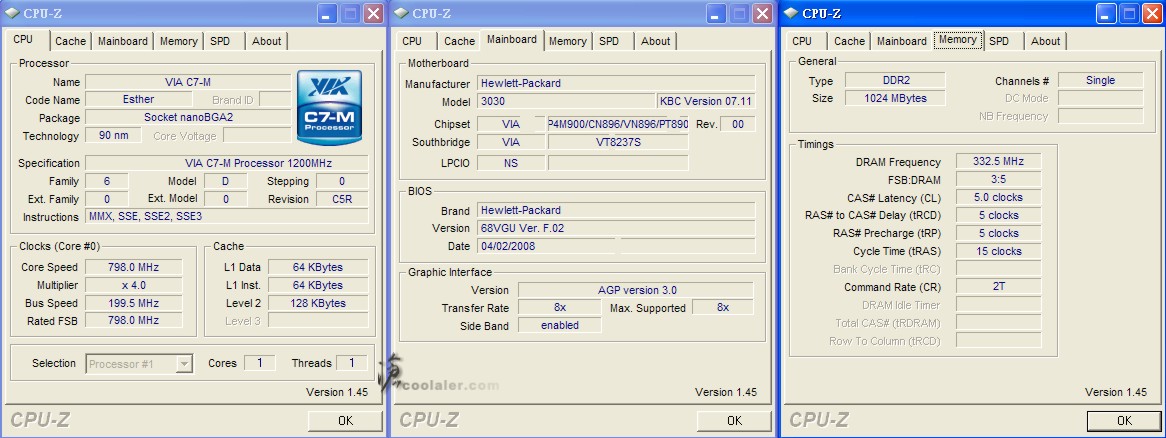This screenshot has width=1166, height=438.
Task: Open Memory tab in middle window
Action: (567, 42)
